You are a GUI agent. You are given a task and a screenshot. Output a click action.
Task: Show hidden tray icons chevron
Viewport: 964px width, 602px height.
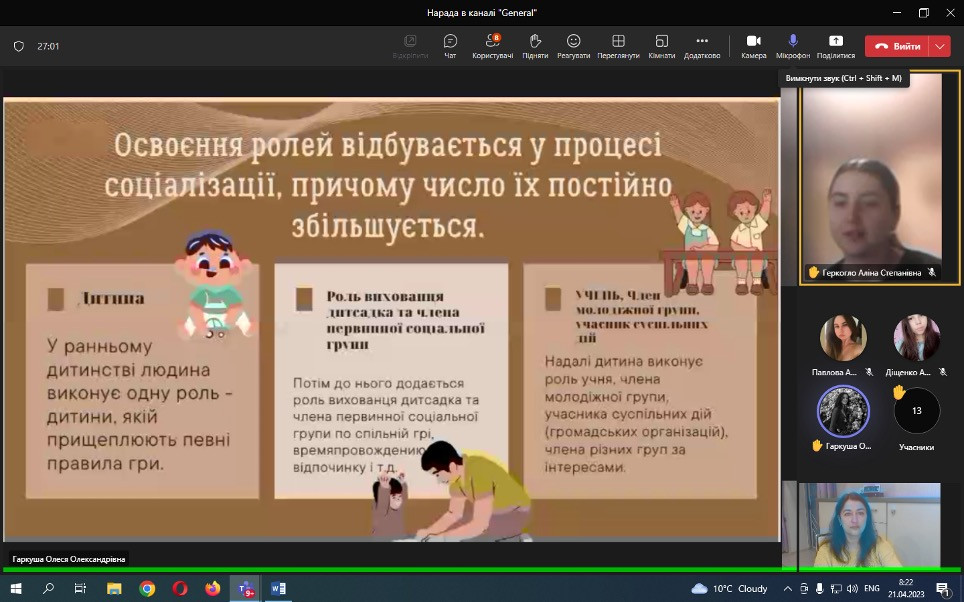pos(788,588)
